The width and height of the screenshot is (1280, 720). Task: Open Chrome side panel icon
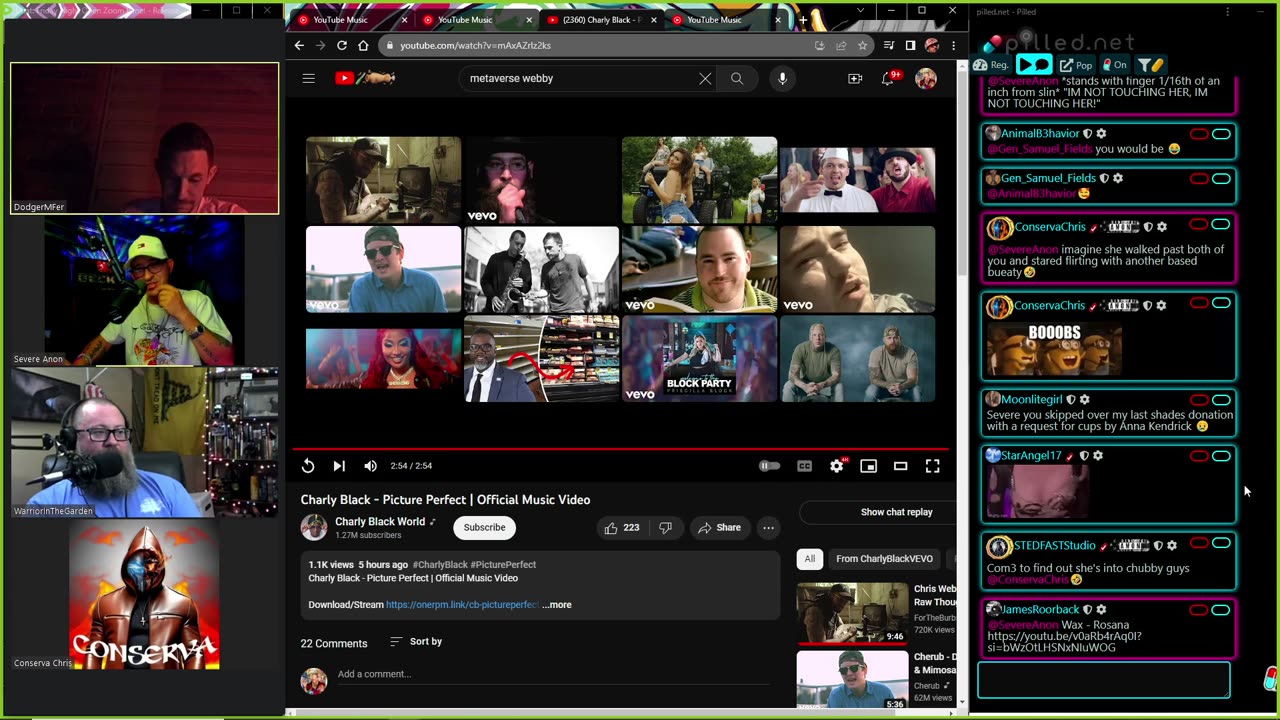coord(910,45)
